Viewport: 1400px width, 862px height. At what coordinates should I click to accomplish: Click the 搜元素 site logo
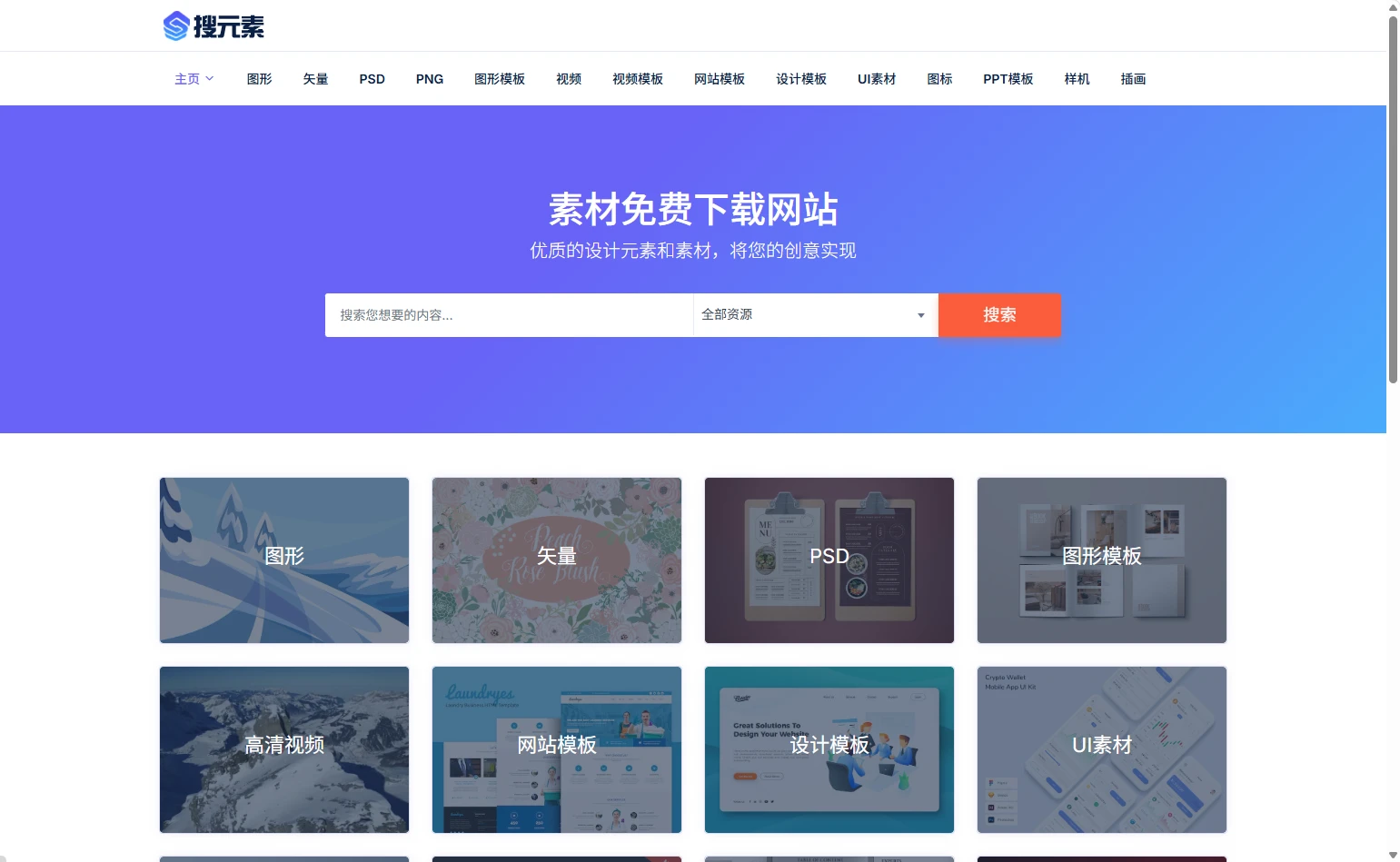pyautogui.click(x=213, y=26)
